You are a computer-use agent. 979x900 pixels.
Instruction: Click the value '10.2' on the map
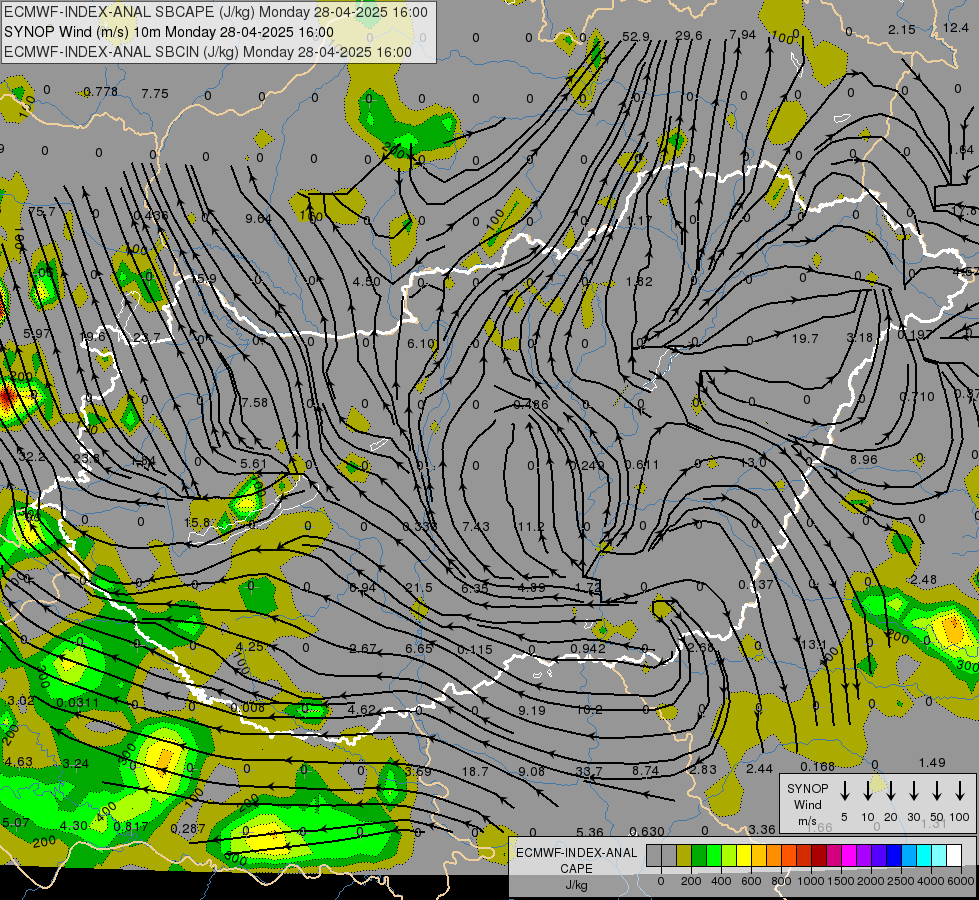(x=589, y=710)
